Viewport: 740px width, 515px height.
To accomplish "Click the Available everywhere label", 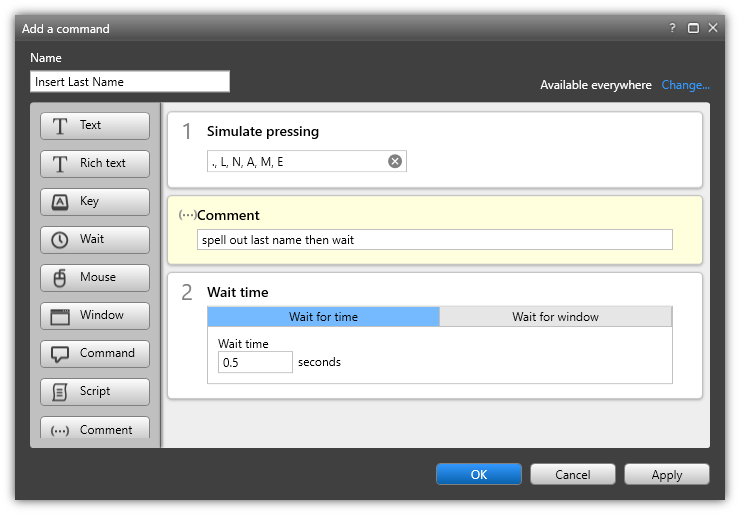I will click(x=596, y=85).
